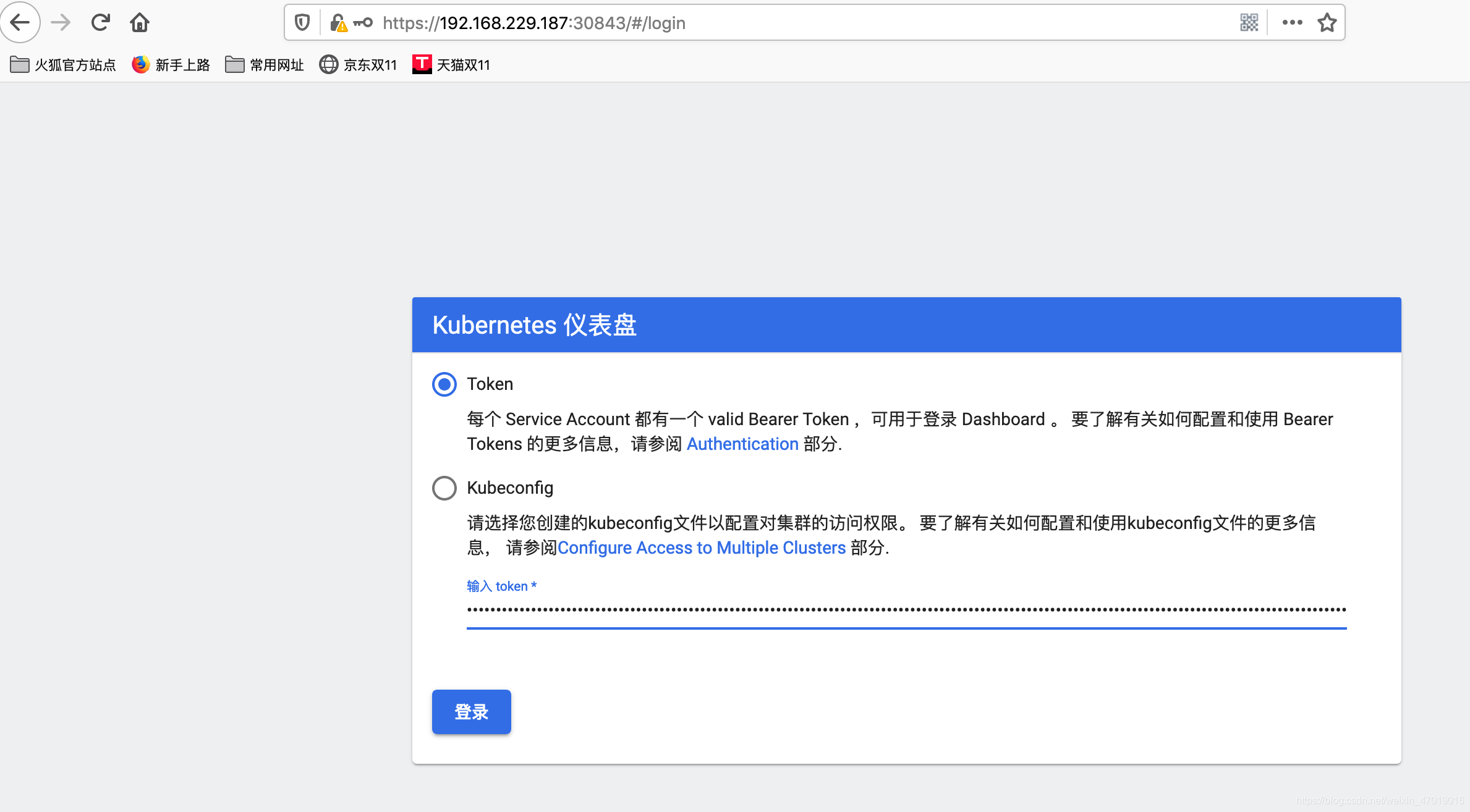Image resolution: width=1470 pixels, height=812 pixels.
Task: Open the Authentication documentation link
Action: pos(742,444)
